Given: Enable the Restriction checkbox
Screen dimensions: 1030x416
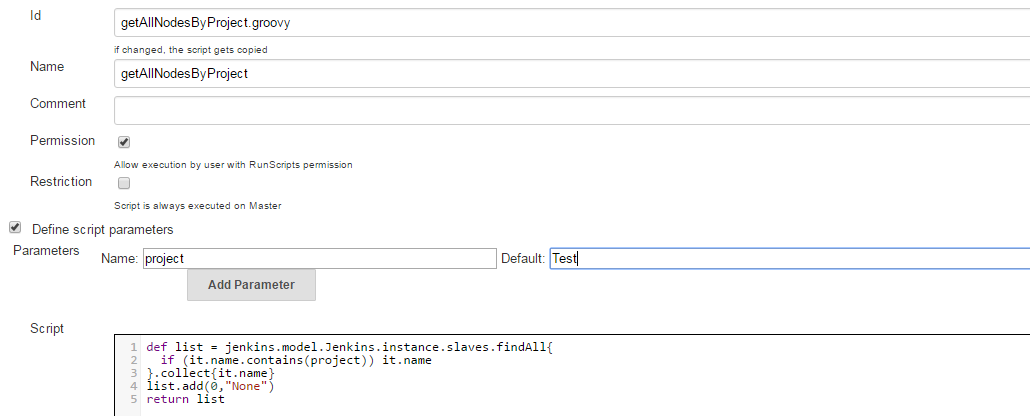Looking at the screenshot, I should pos(124,183).
